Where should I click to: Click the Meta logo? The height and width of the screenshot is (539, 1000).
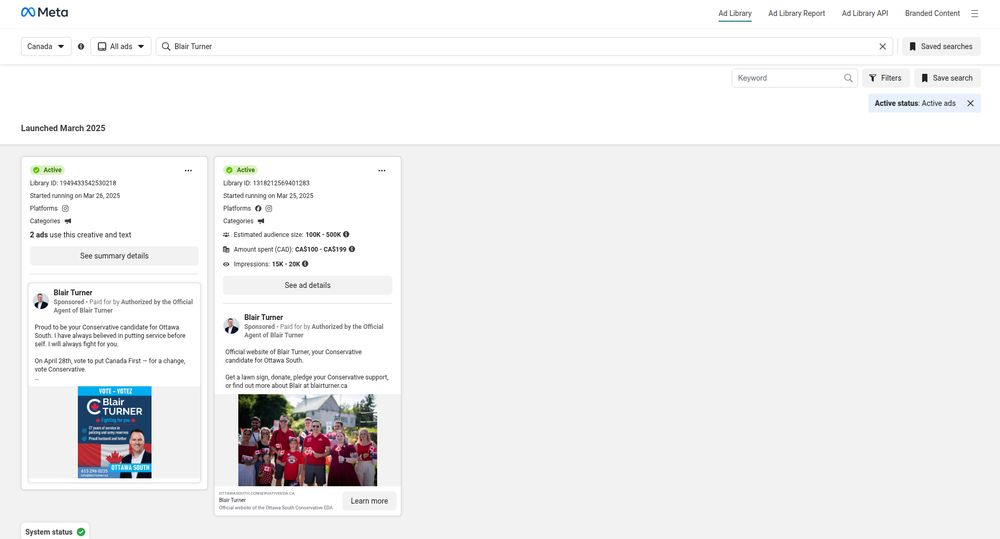(44, 12)
